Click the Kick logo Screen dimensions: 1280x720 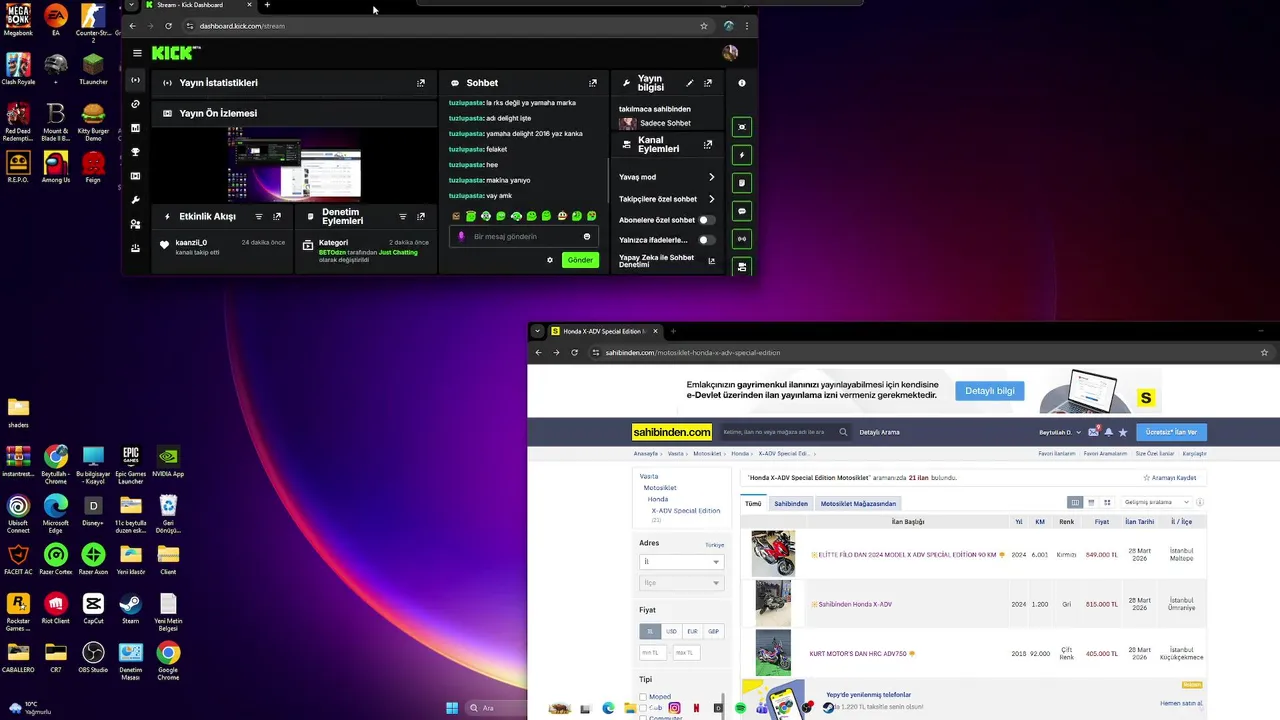click(x=176, y=53)
